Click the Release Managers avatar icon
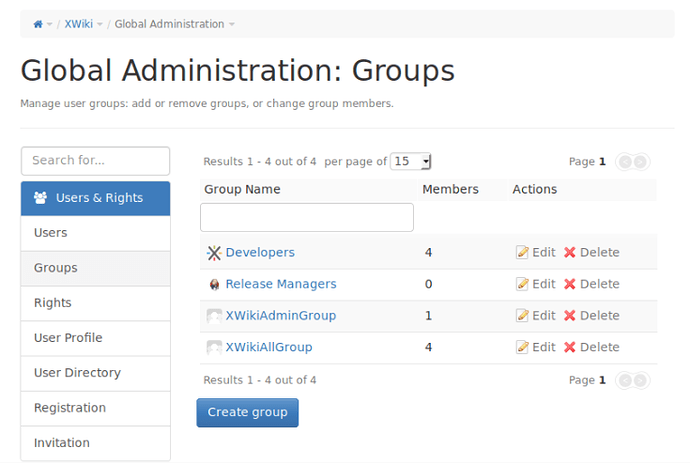 tap(214, 284)
